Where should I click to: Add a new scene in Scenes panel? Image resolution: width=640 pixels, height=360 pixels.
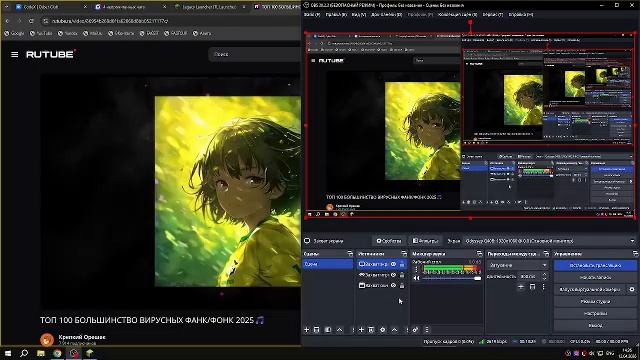click(307, 329)
